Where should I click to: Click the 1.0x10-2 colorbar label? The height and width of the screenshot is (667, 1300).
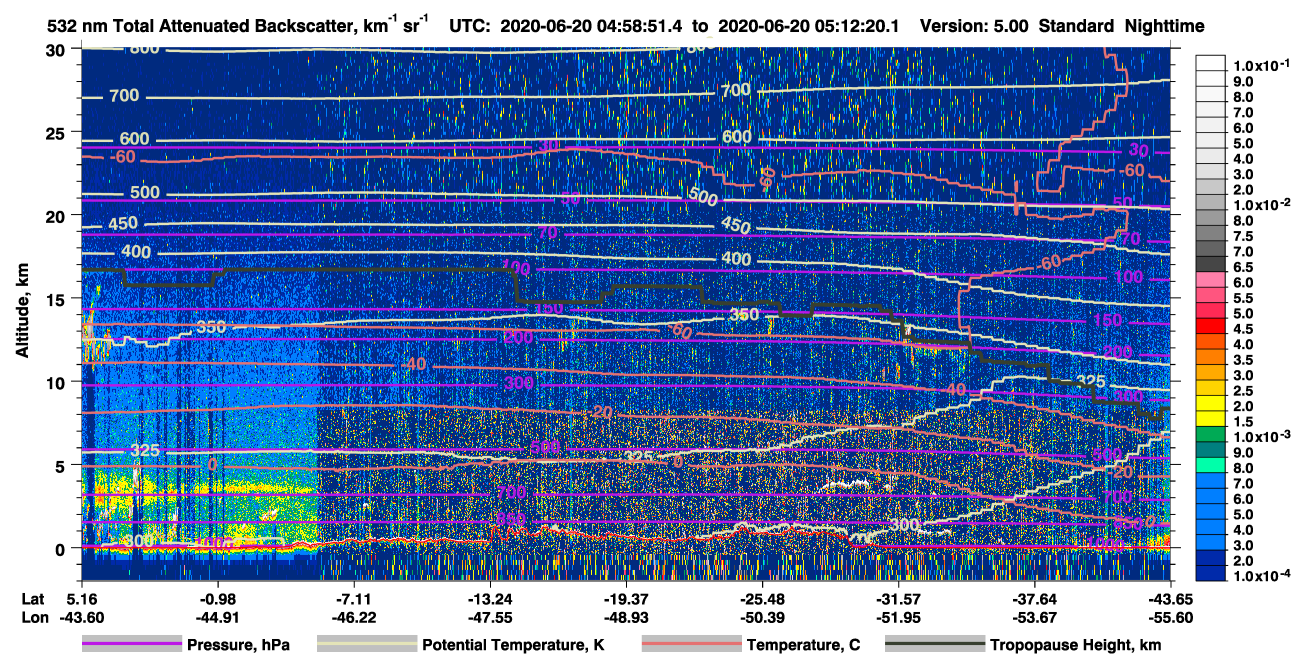(x=1260, y=204)
